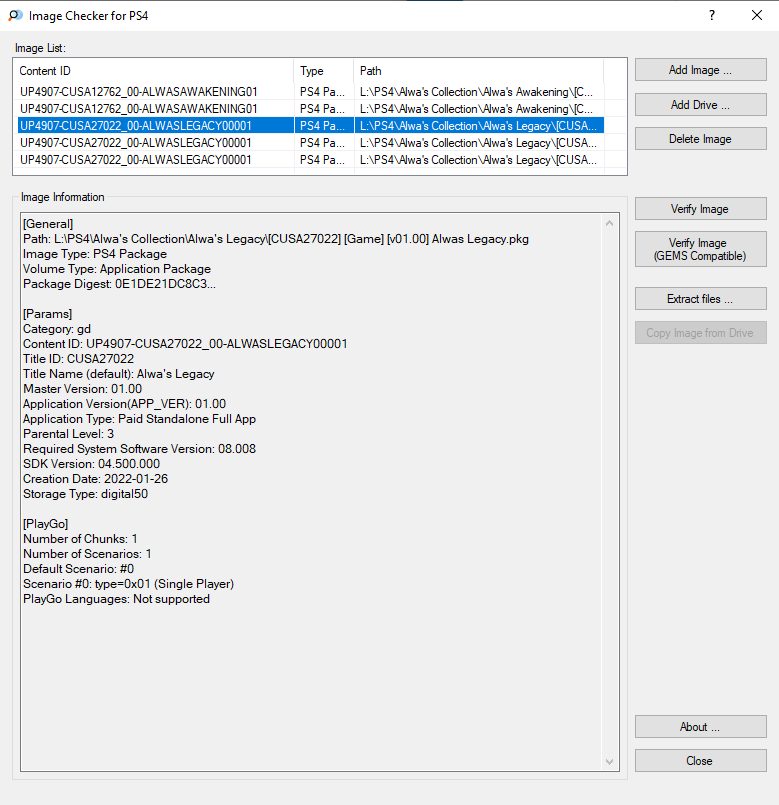The image size is (779, 805).
Task: Click the [PlayGo] heading
Action: (x=46, y=524)
